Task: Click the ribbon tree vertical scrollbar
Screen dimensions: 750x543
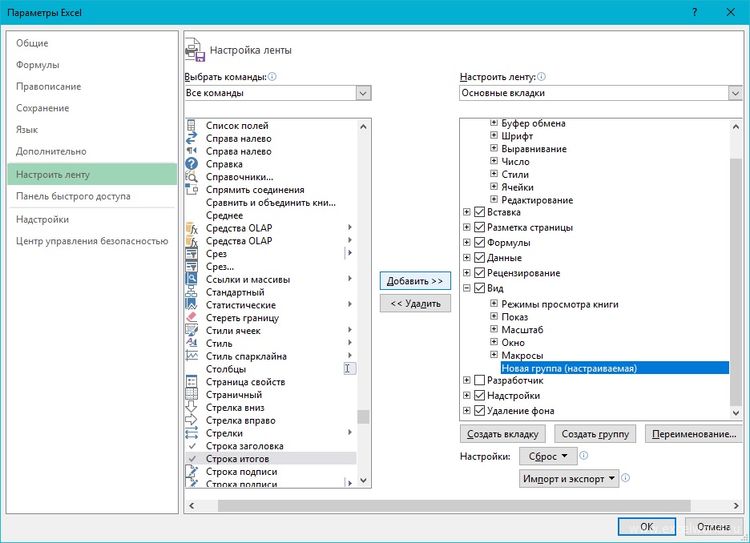Action: click(x=736, y=282)
